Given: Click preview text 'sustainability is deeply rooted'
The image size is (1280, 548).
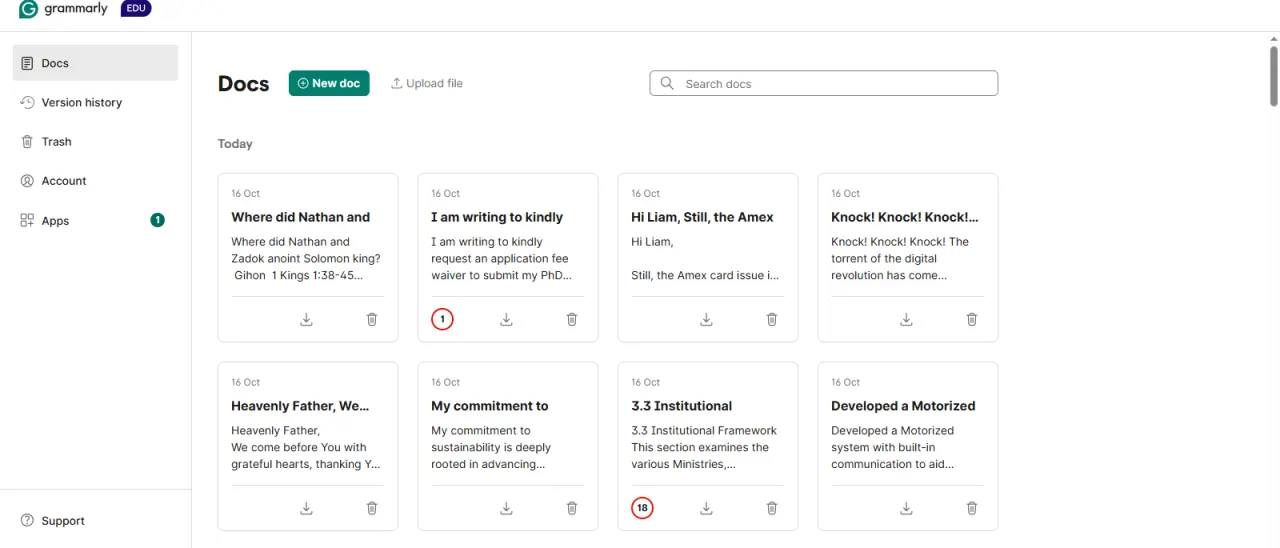Looking at the screenshot, I should [x=491, y=455].
